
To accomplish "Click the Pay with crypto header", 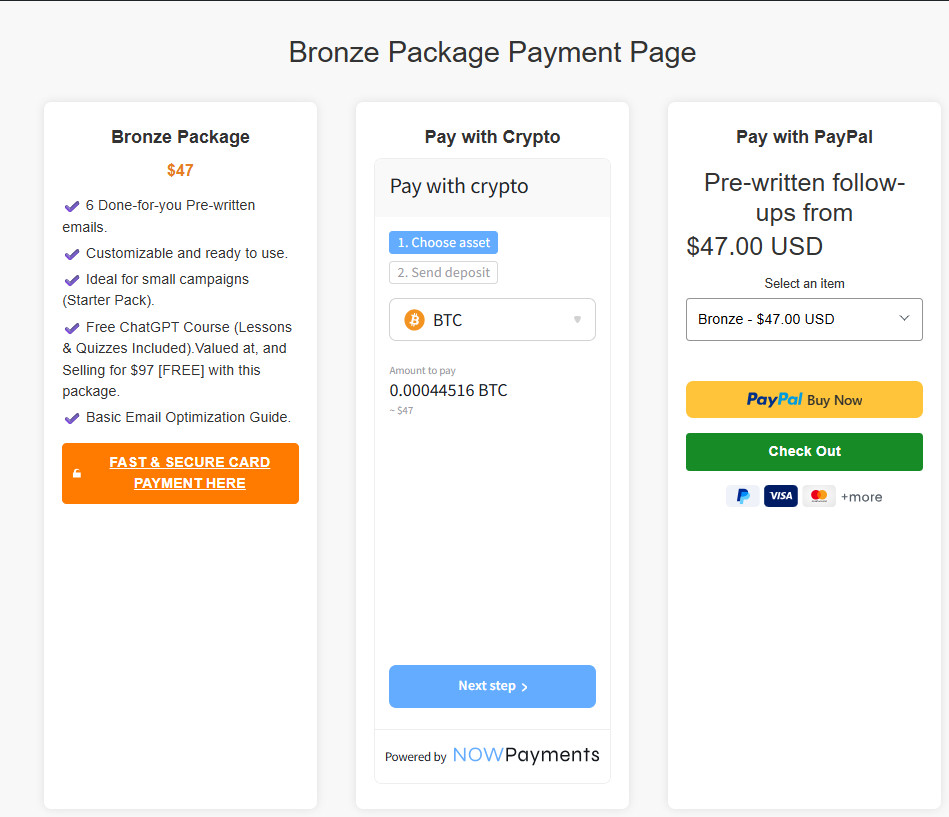I will point(459,187).
